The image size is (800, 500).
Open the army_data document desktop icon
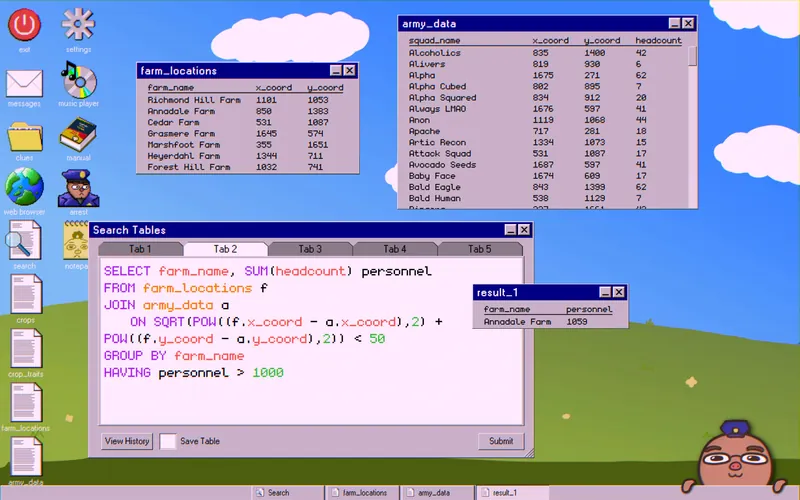click(x=26, y=457)
